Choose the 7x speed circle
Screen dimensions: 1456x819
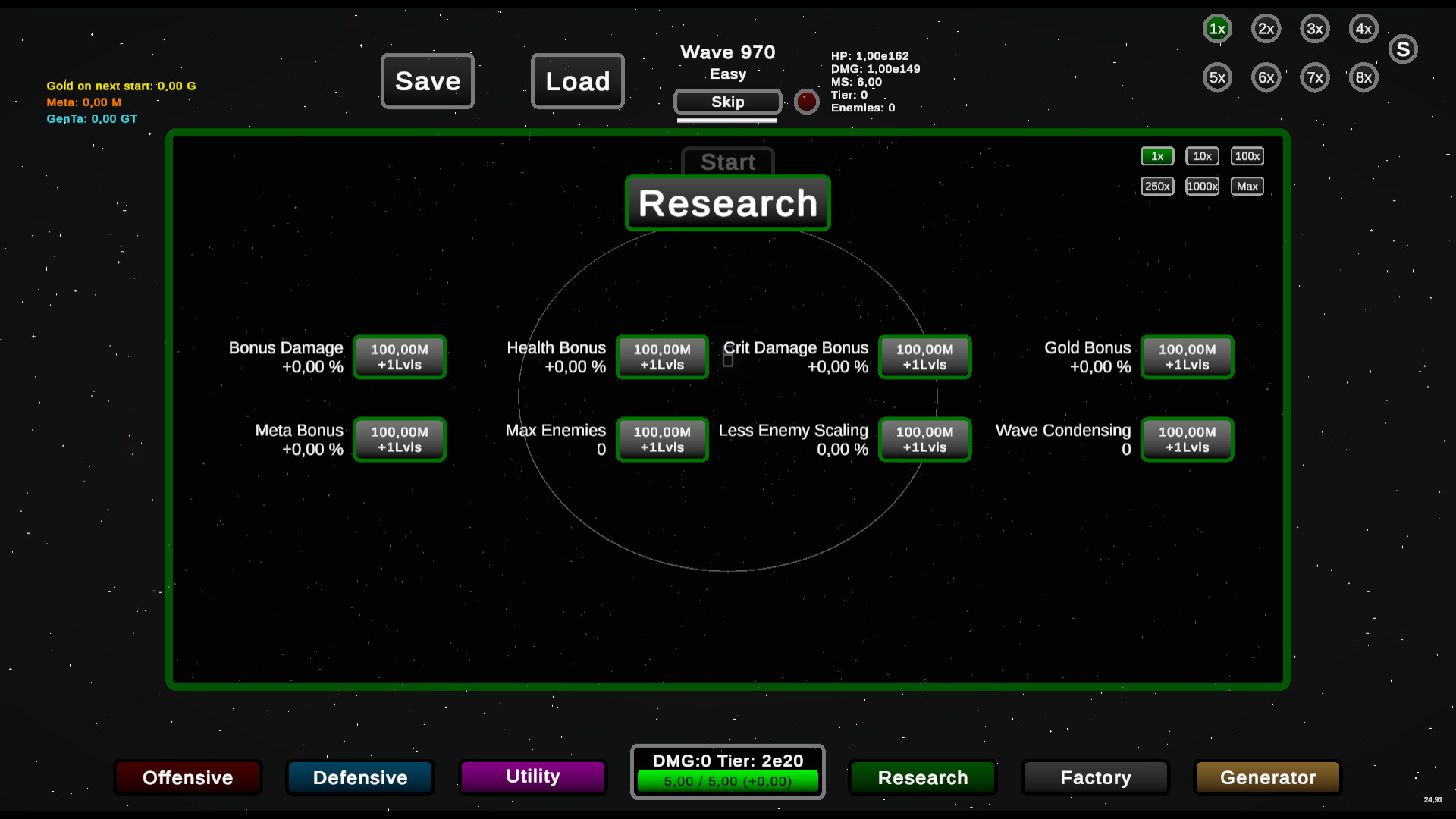[1315, 77]
